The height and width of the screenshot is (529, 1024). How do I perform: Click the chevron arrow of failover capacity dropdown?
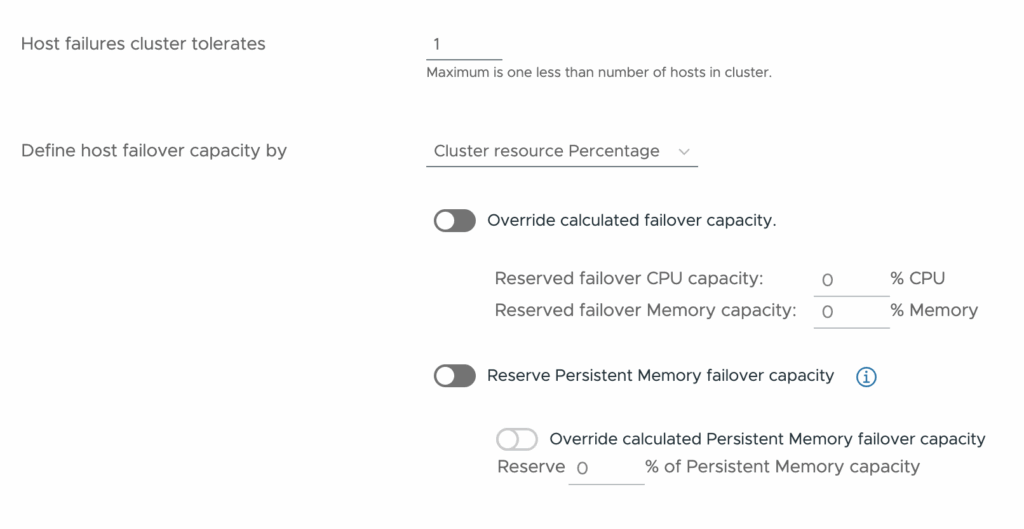click(x=684, y=151)
